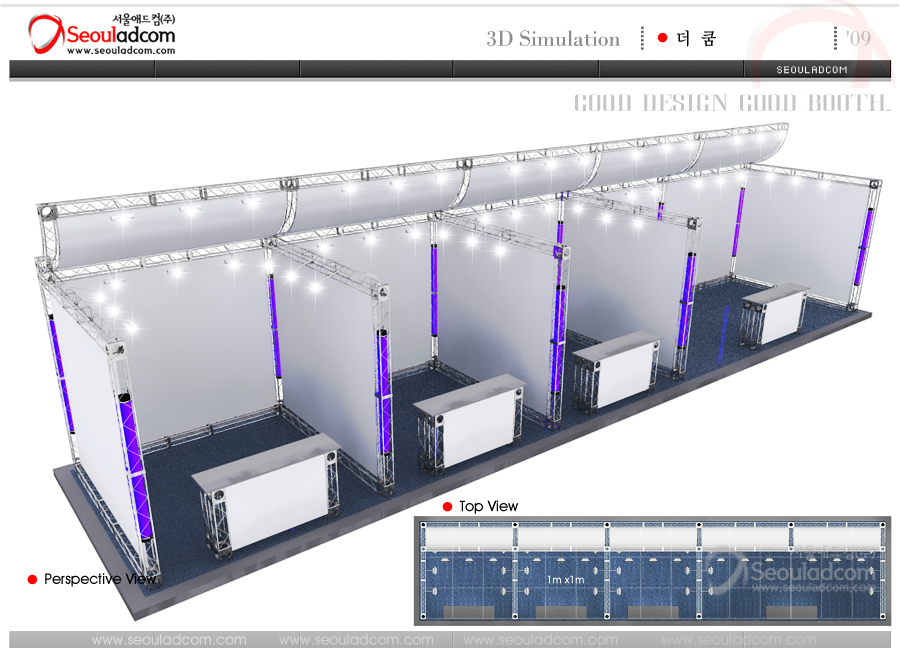Click the red bullet beside Perspective View
Image resolution: width=900 pixels, height=651 pixels.
point(32,579)
